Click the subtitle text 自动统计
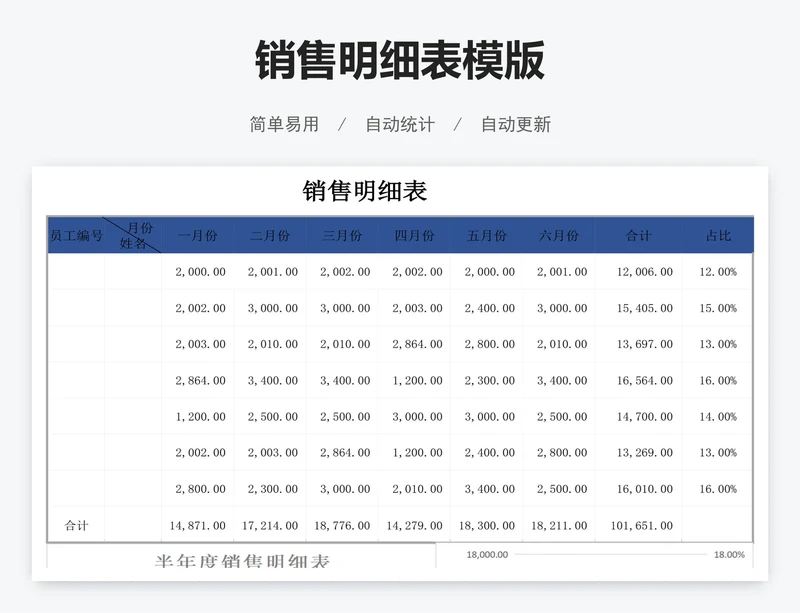Image resolution: width=800 pixels, height=613 pixels. 400,125
